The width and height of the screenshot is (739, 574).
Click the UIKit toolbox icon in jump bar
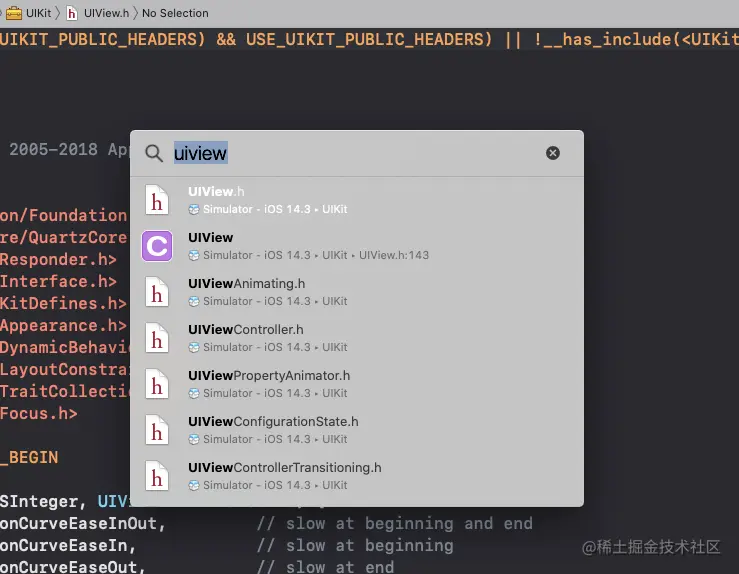14,13
